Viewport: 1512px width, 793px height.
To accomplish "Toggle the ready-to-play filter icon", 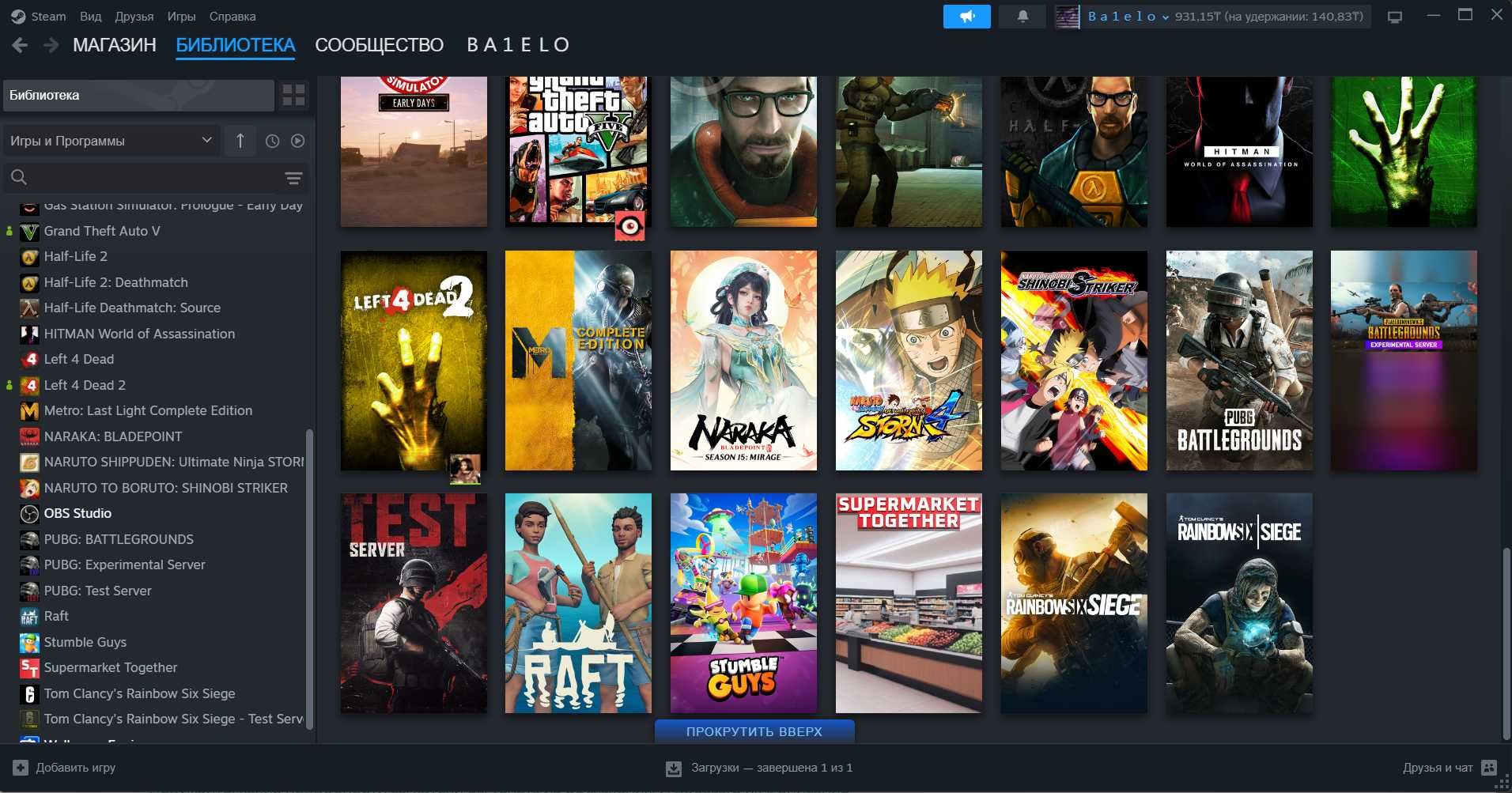I will (297, 141).
